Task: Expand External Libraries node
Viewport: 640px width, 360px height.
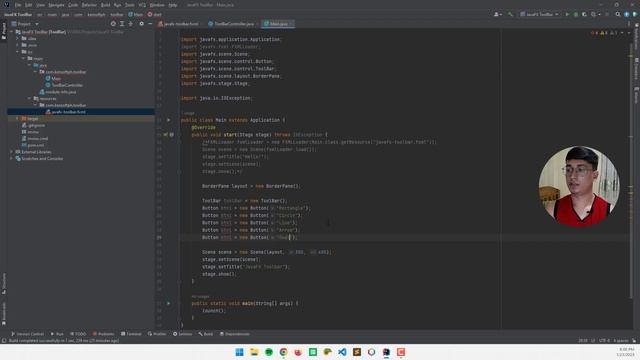Action: pos(11,152)
